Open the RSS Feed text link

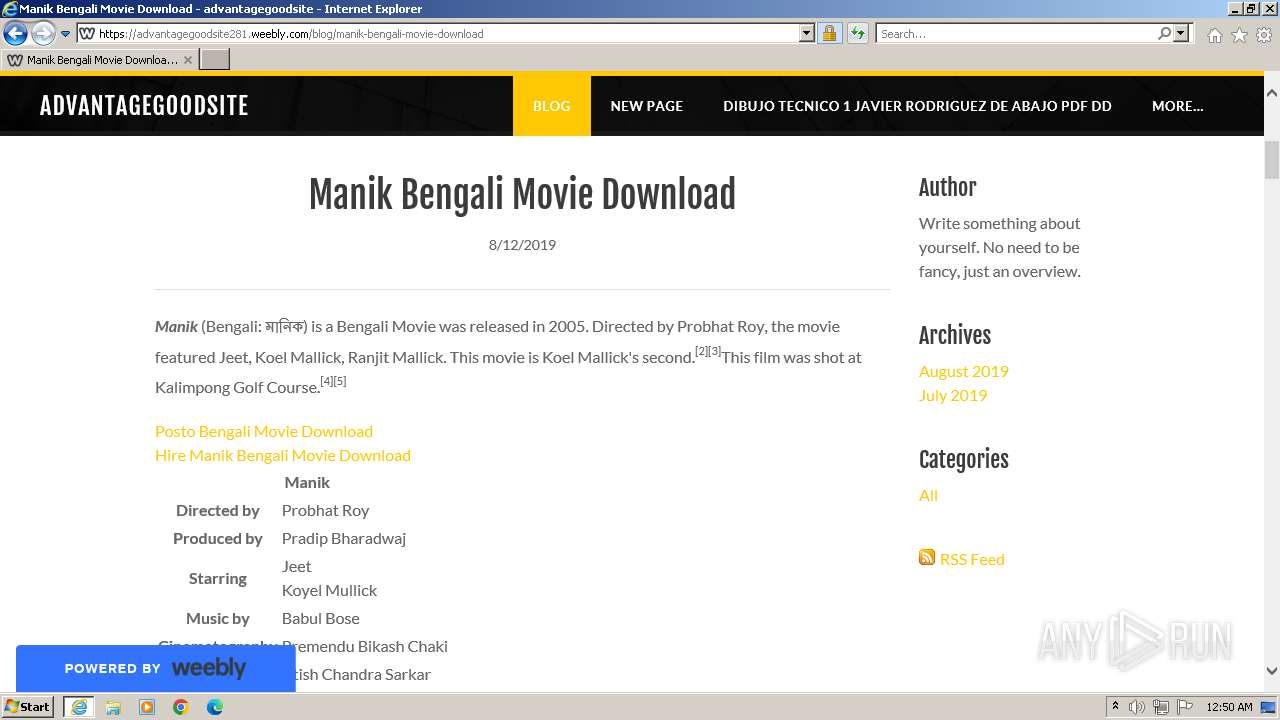click(972, 559)
